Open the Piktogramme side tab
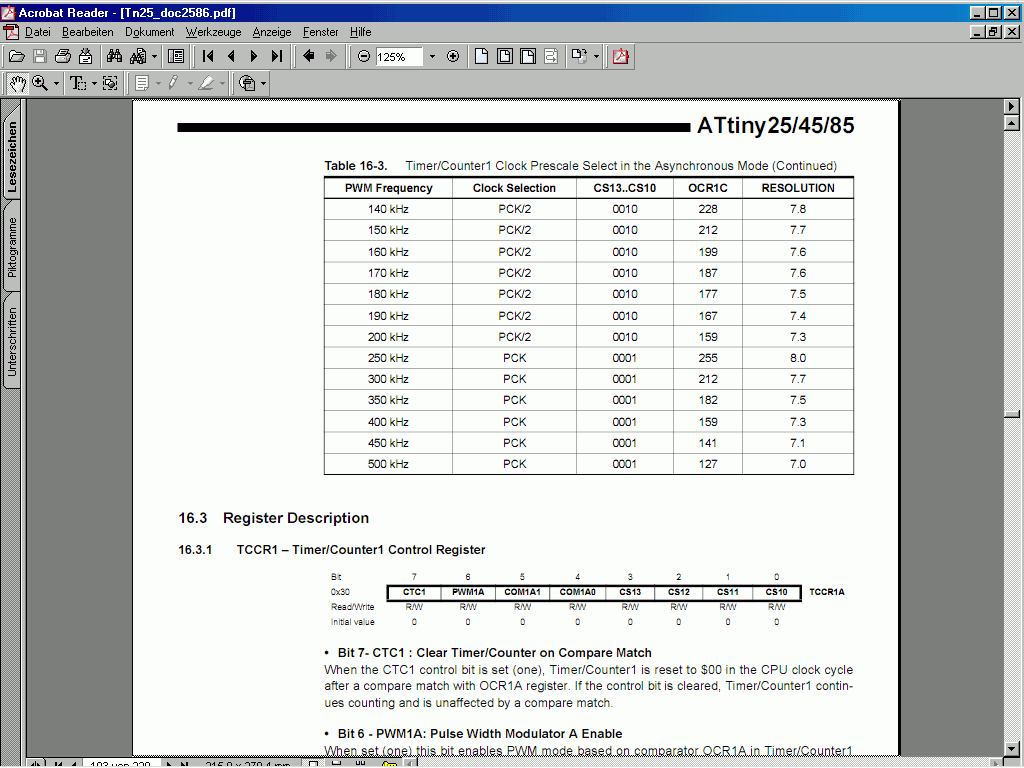1024x768 pixels. tap(12, 248)
